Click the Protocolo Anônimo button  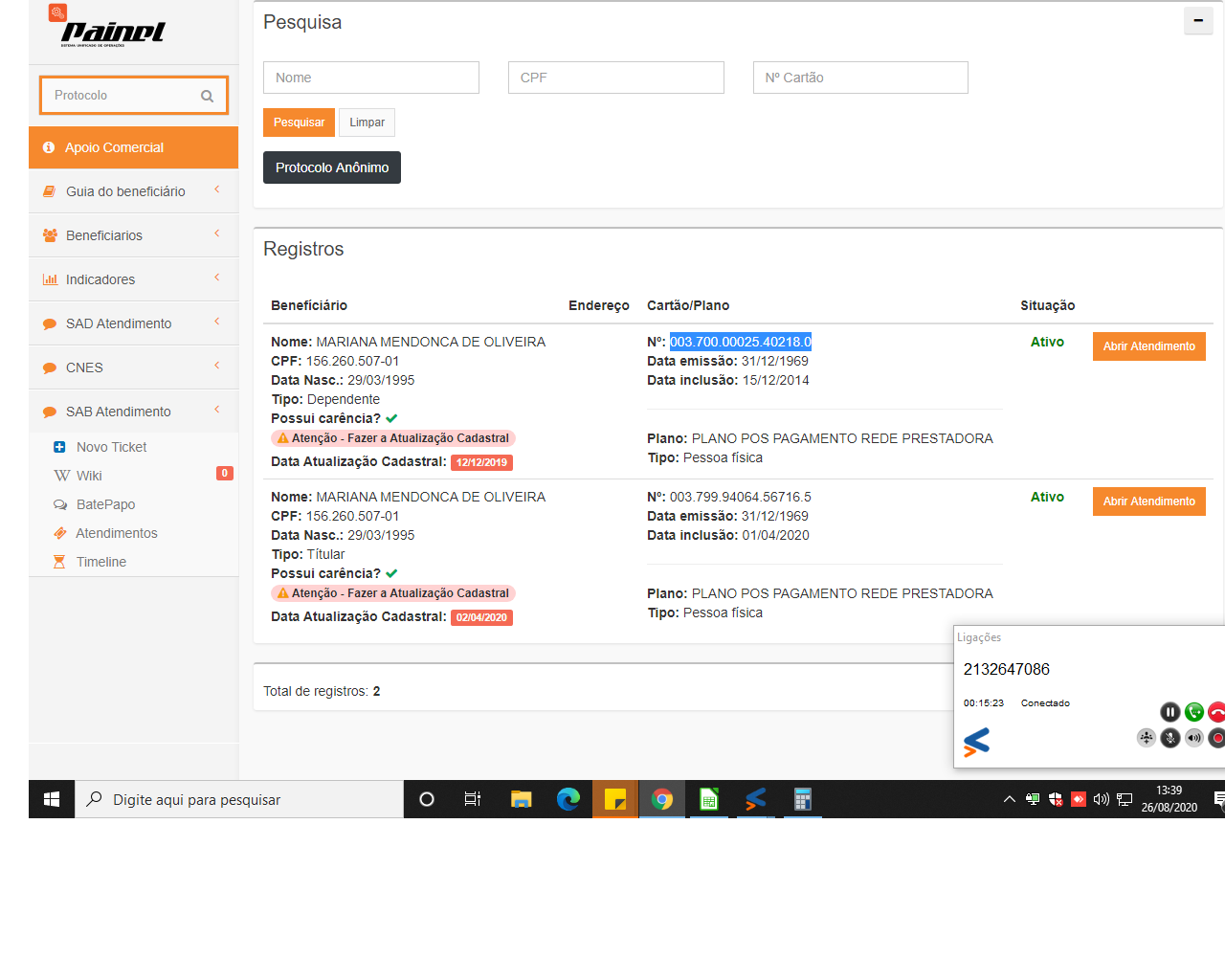point(331,167)
